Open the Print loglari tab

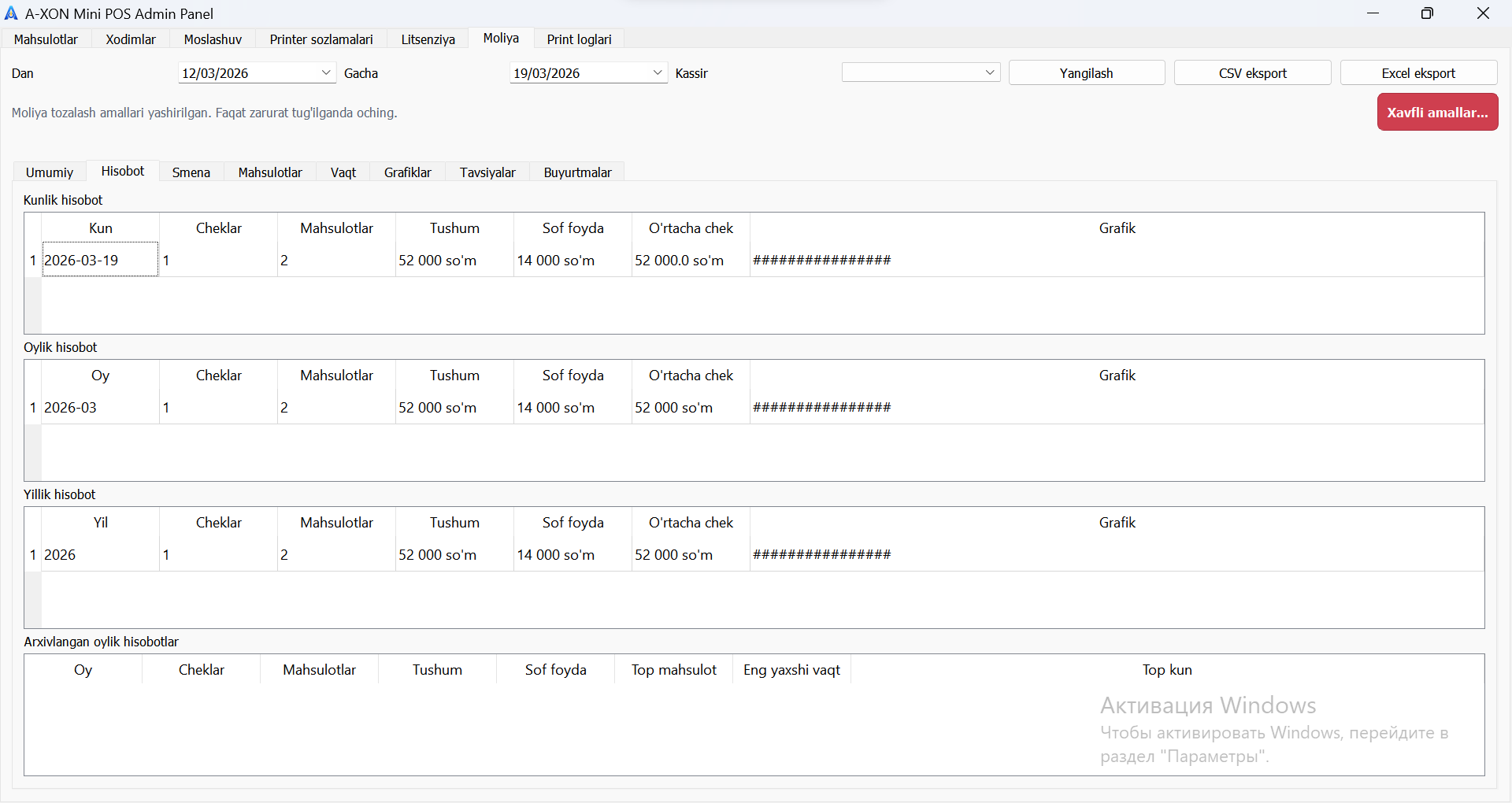[579, 39]
